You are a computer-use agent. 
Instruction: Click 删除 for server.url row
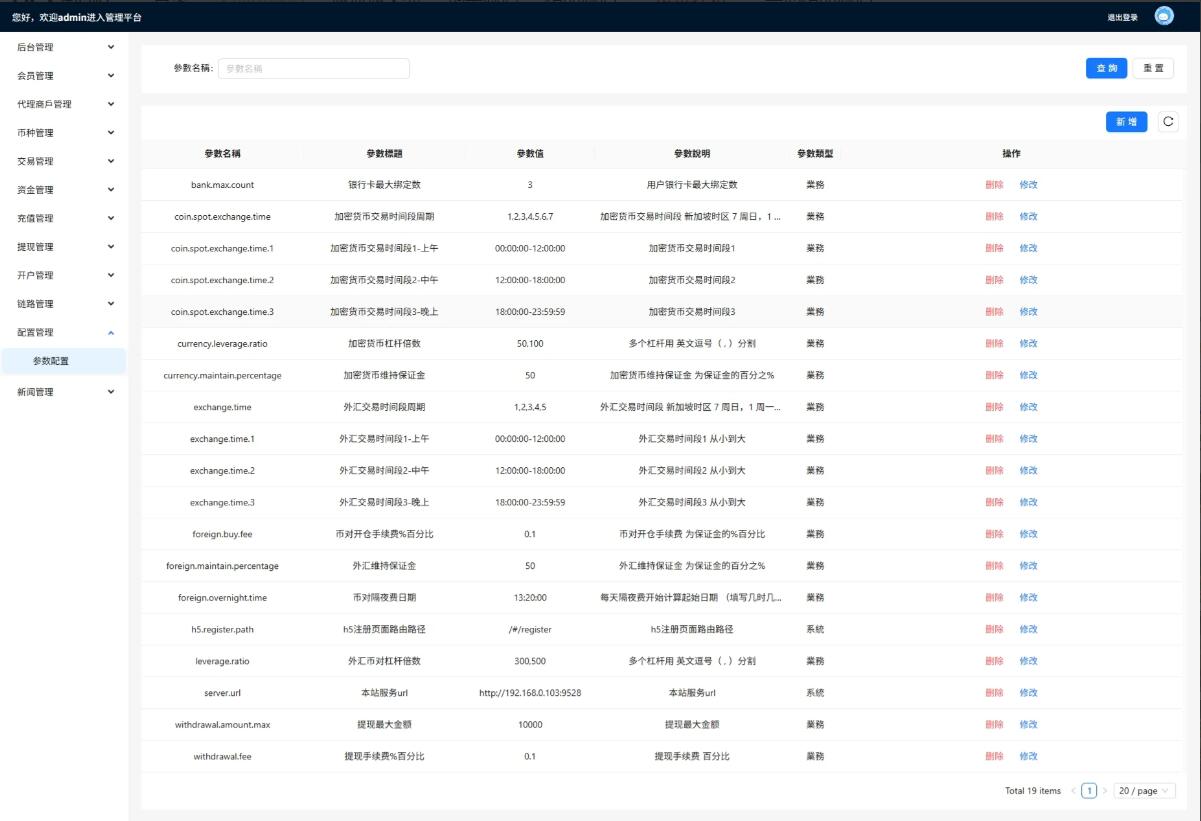994,693
